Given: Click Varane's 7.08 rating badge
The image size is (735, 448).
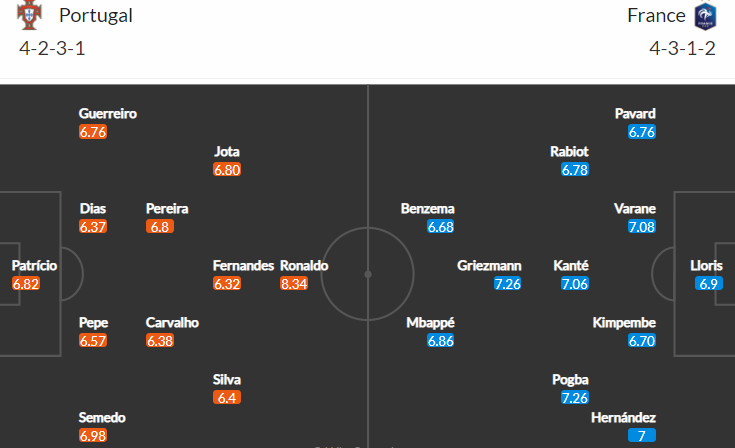Looking at the screenshot, I should 642,226.
